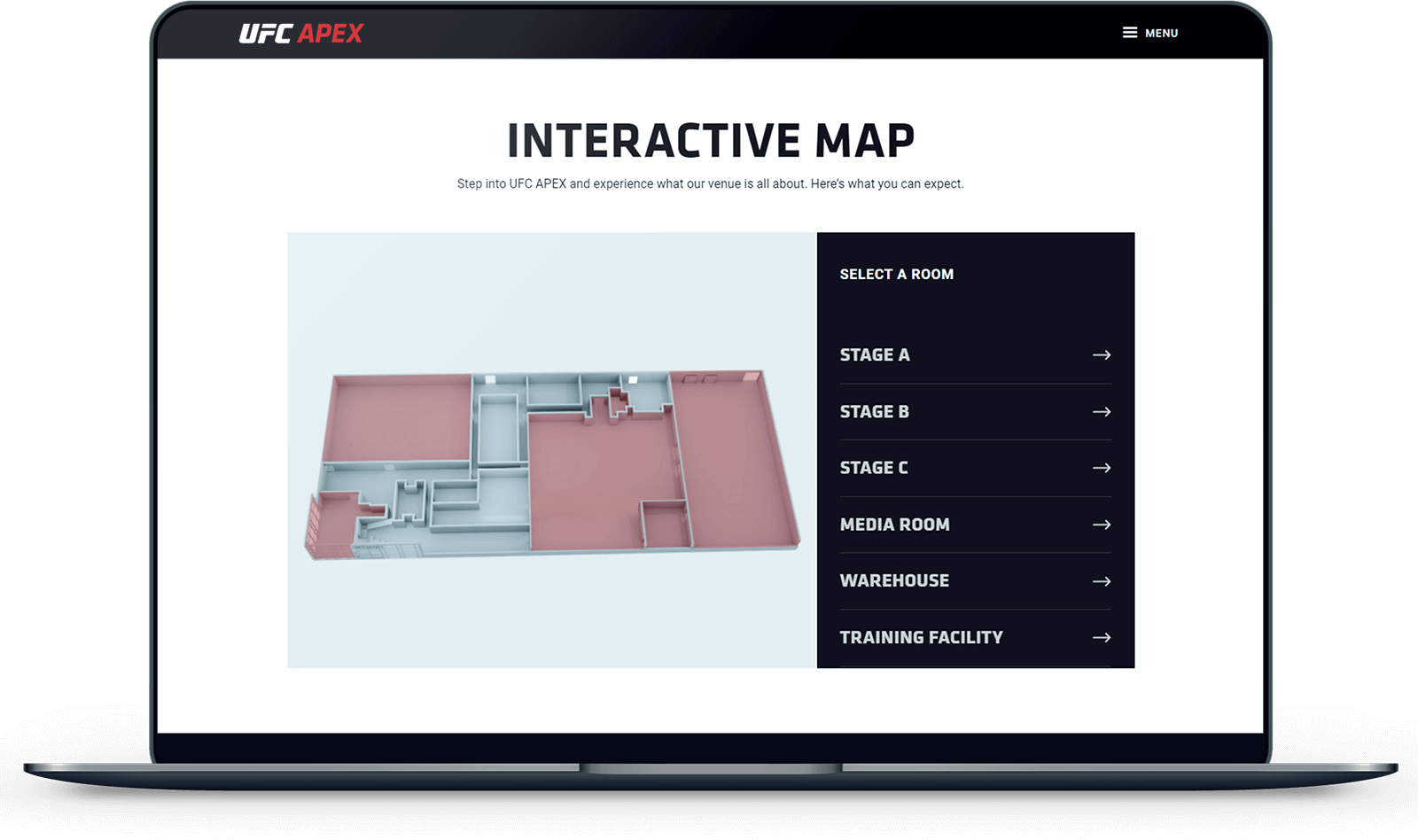Select the Stage C room
The image size is (1418, 840).
click(975, 468)
